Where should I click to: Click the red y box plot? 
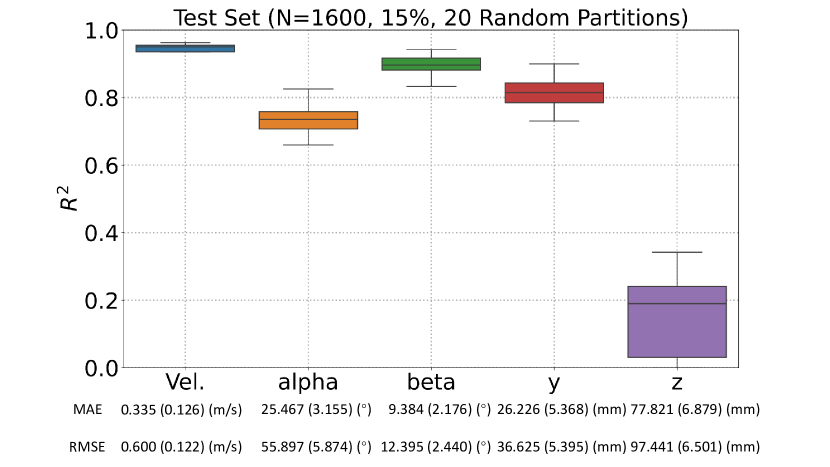pyautogui.click(x=554, y=93)
